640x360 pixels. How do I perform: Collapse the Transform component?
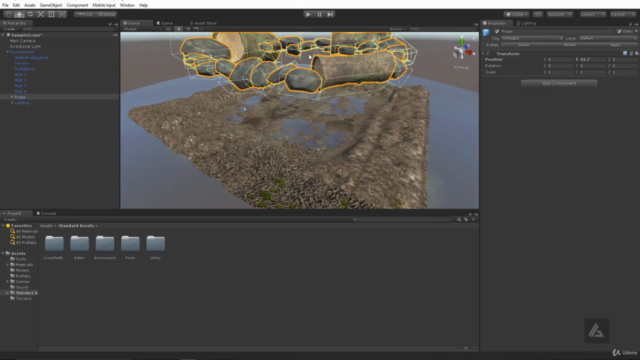[484, 54]
